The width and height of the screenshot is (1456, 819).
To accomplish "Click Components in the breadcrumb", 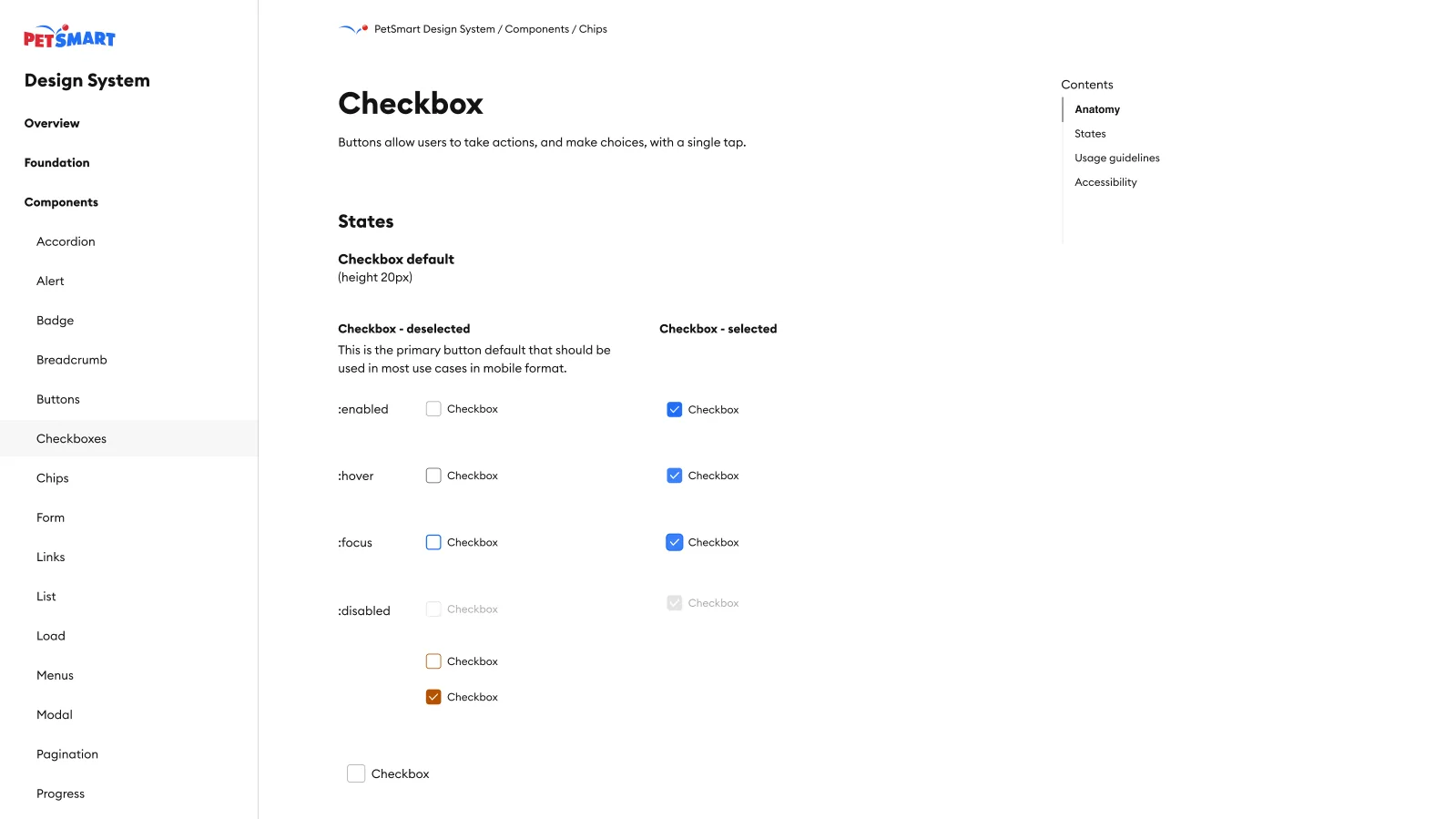I will [x=537, y=29].
